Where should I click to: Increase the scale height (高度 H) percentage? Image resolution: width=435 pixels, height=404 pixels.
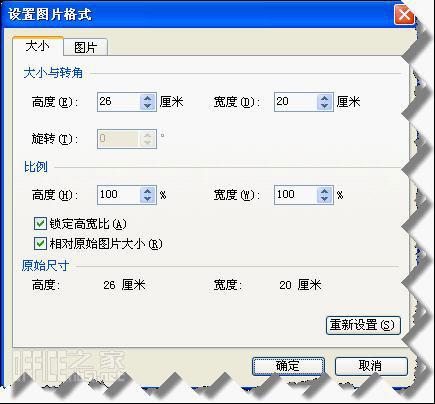[x=148, y=191]
